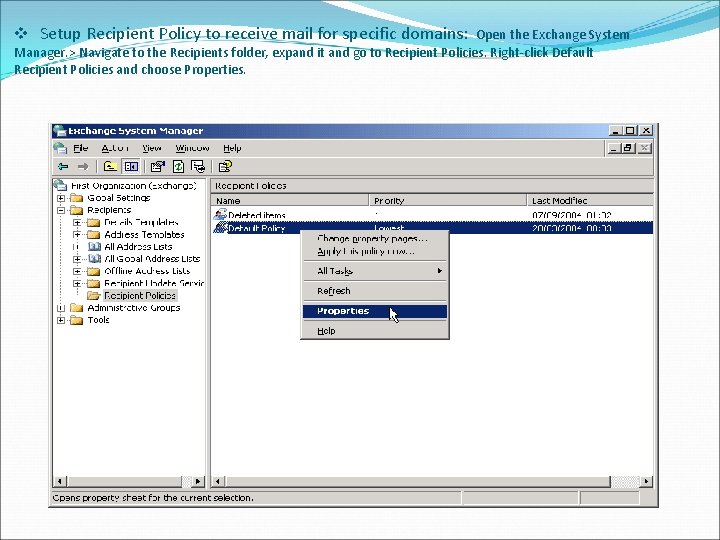Select the Deleted items policy row
720x540 pixels.
pyautogui.click(x=432, y=214)
